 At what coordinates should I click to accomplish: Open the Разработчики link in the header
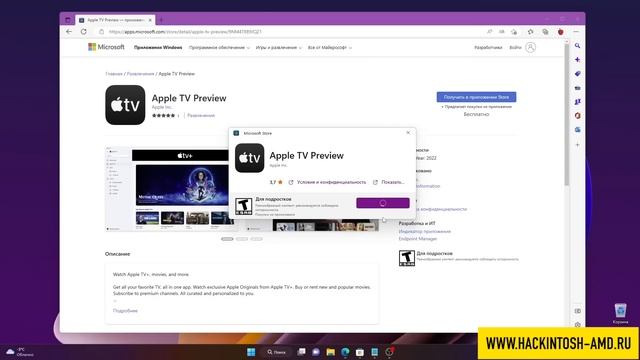coord(488,48)
